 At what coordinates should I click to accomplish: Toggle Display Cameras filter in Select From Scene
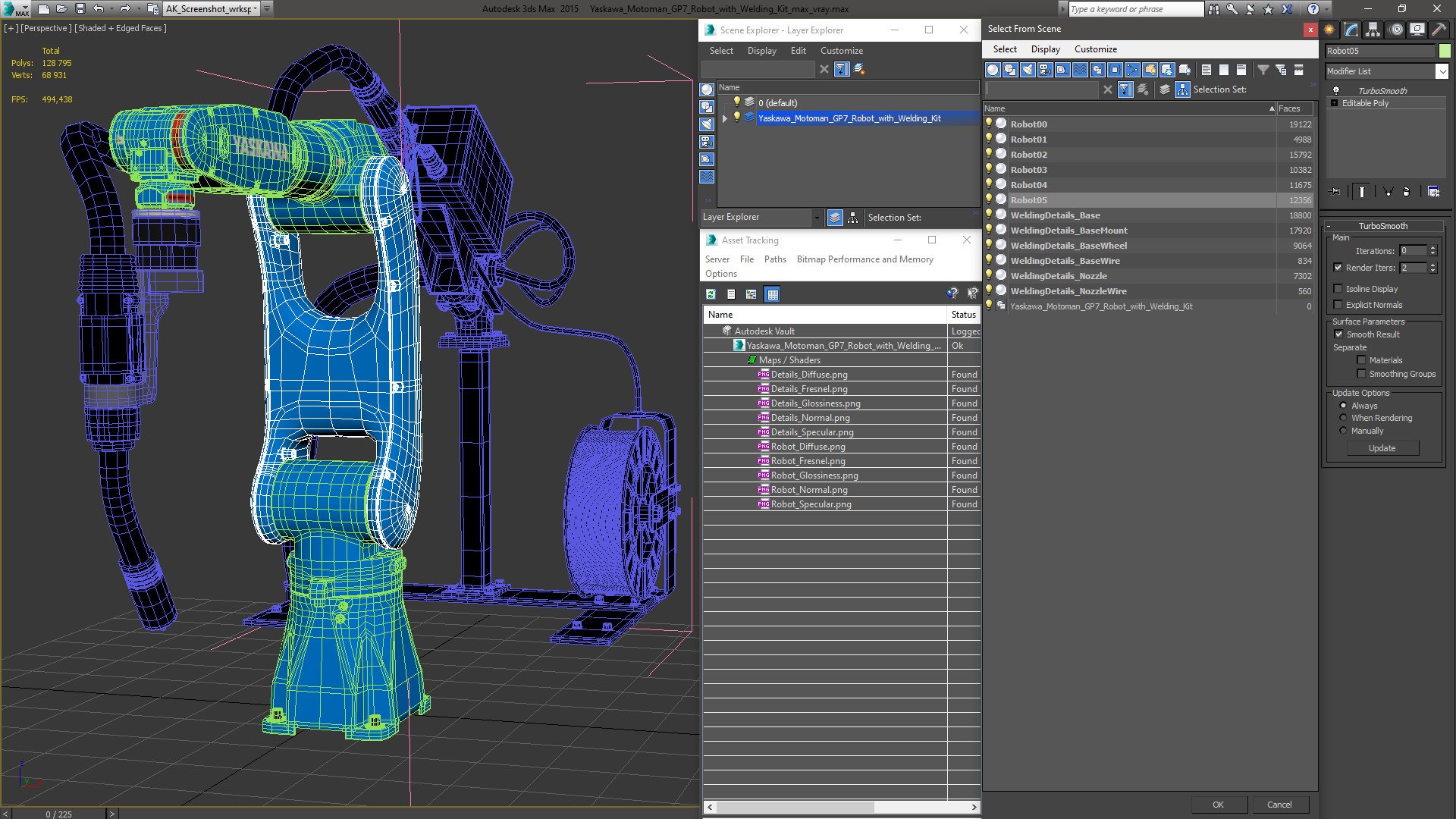coord(1045,70)
